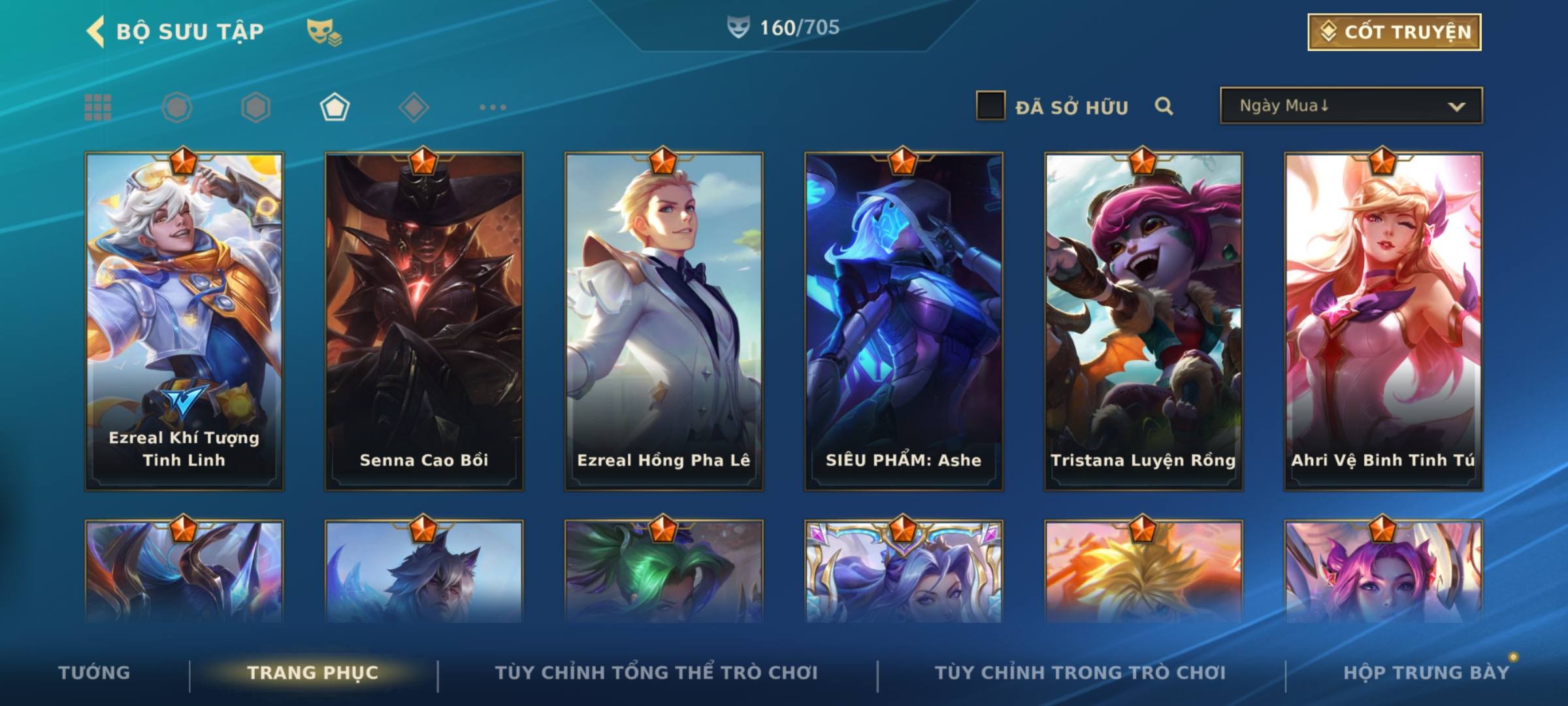
Task: Select the all-skins grid filter icon
Action: [98, 107]
